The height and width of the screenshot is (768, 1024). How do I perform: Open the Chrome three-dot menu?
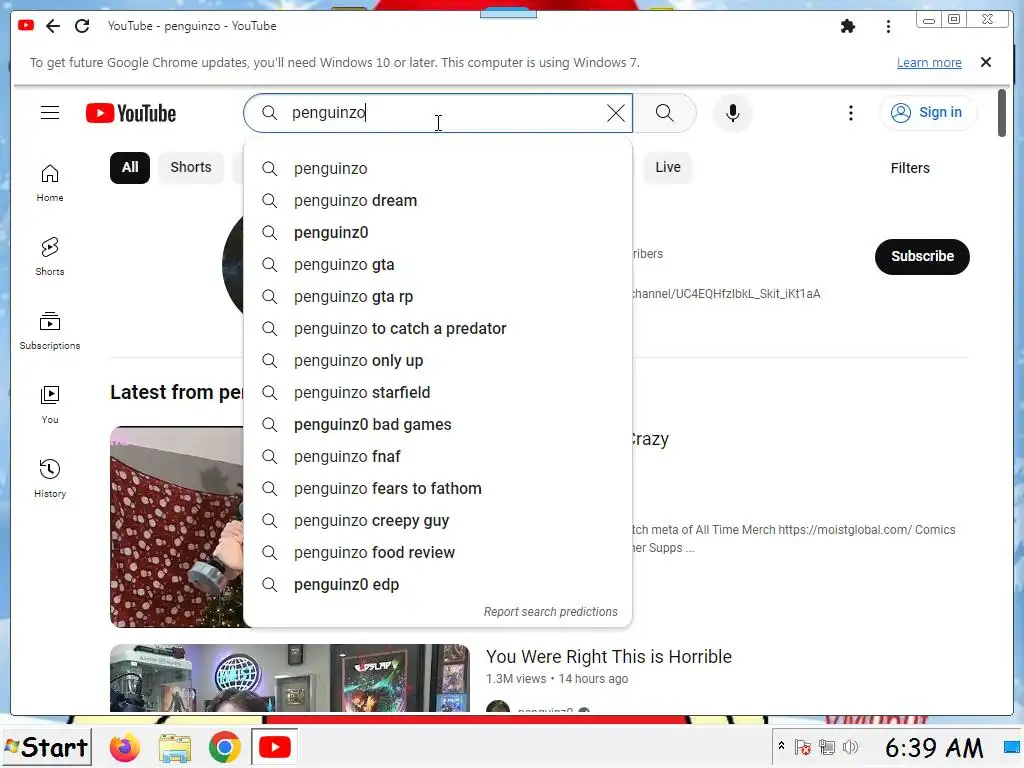point(888,26)
